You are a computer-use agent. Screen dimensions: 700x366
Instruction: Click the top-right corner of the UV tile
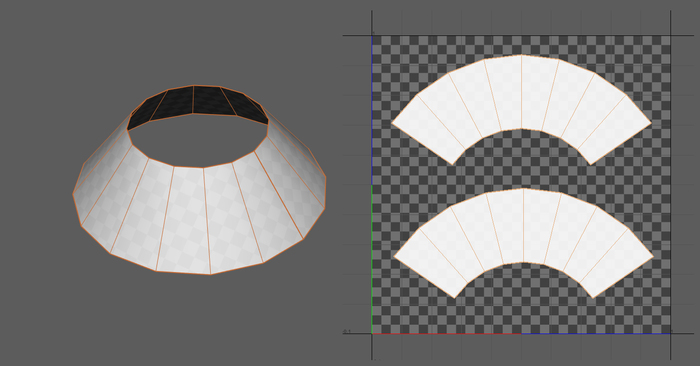click(x=671, y=36)
